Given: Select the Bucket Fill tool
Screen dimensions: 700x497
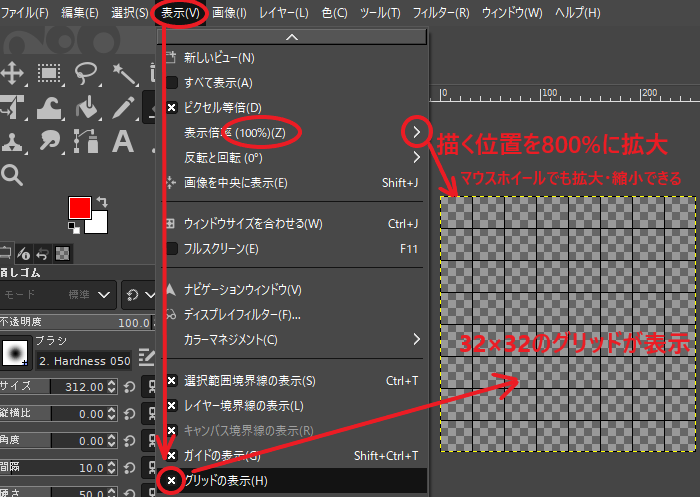Looking at the screenshot, I should [x=87, y=108].
